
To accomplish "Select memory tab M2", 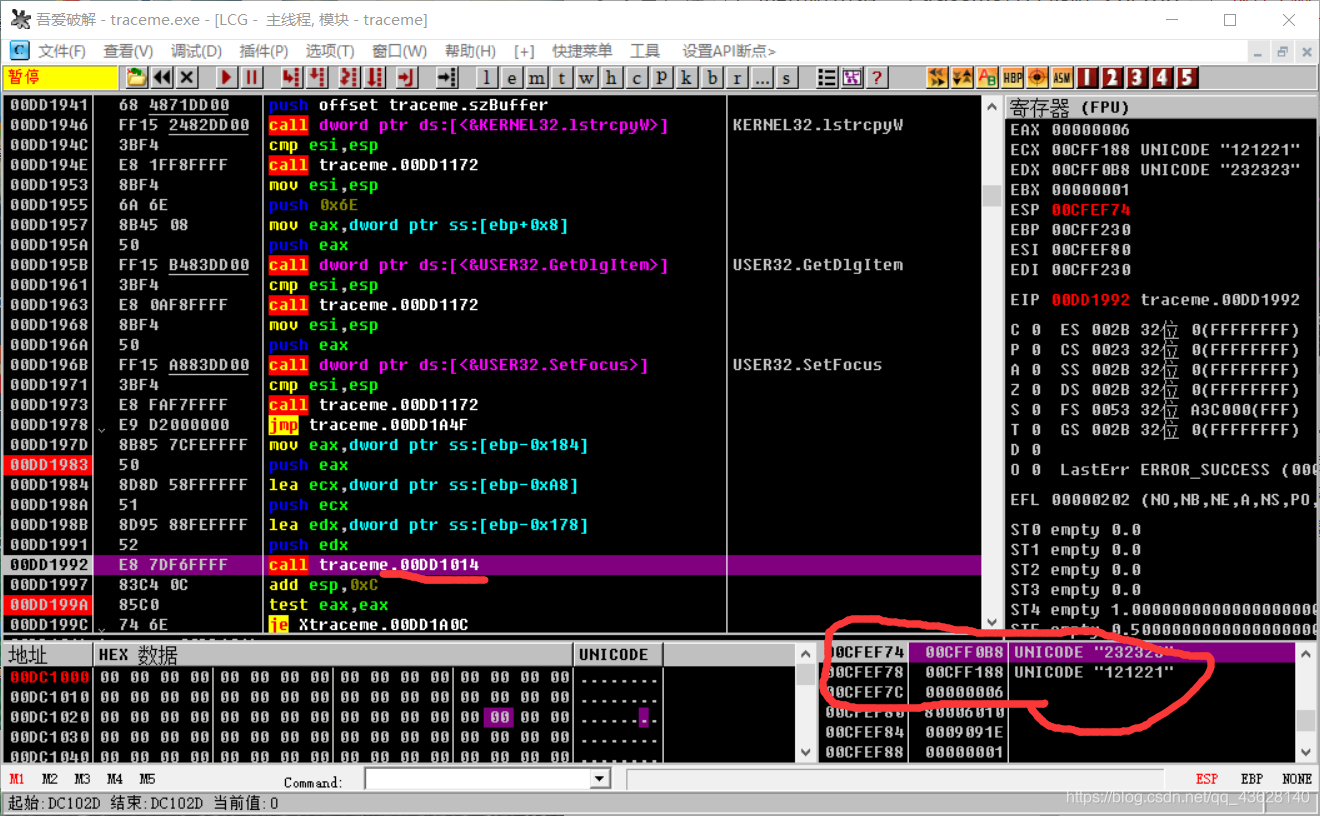I will pyautogui.click(x=50, y=779).
